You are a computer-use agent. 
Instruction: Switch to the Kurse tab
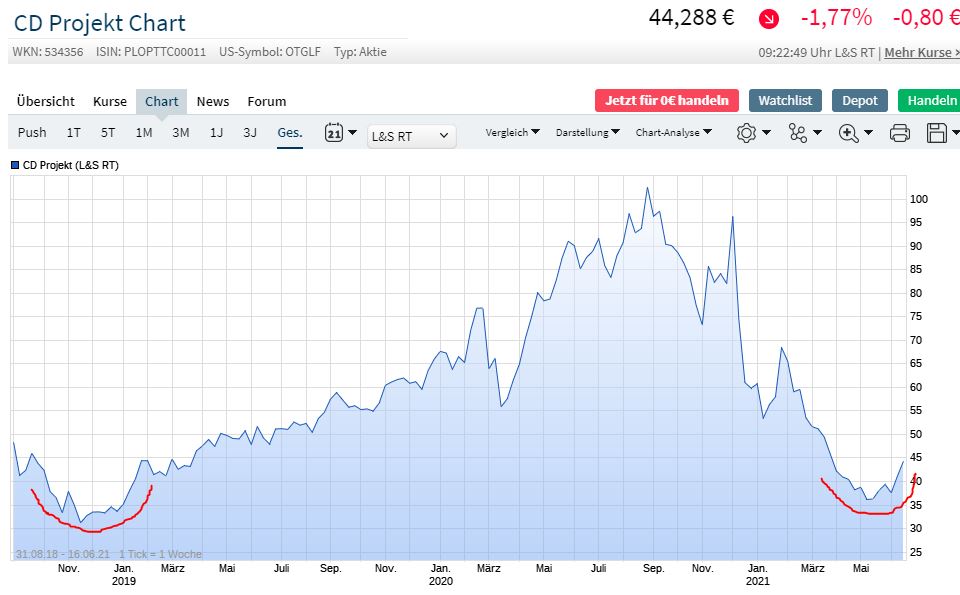point(110,101)
